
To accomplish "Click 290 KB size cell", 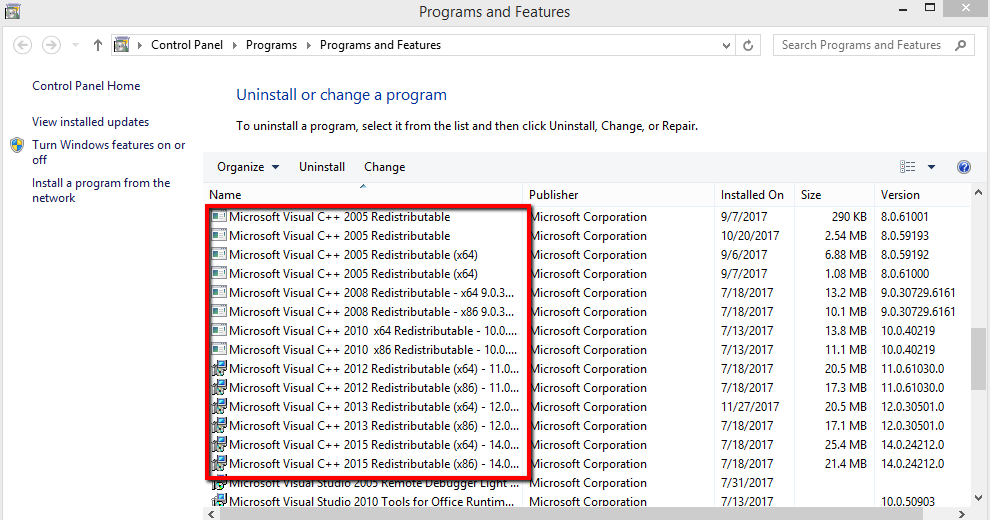I will point(849,216).
